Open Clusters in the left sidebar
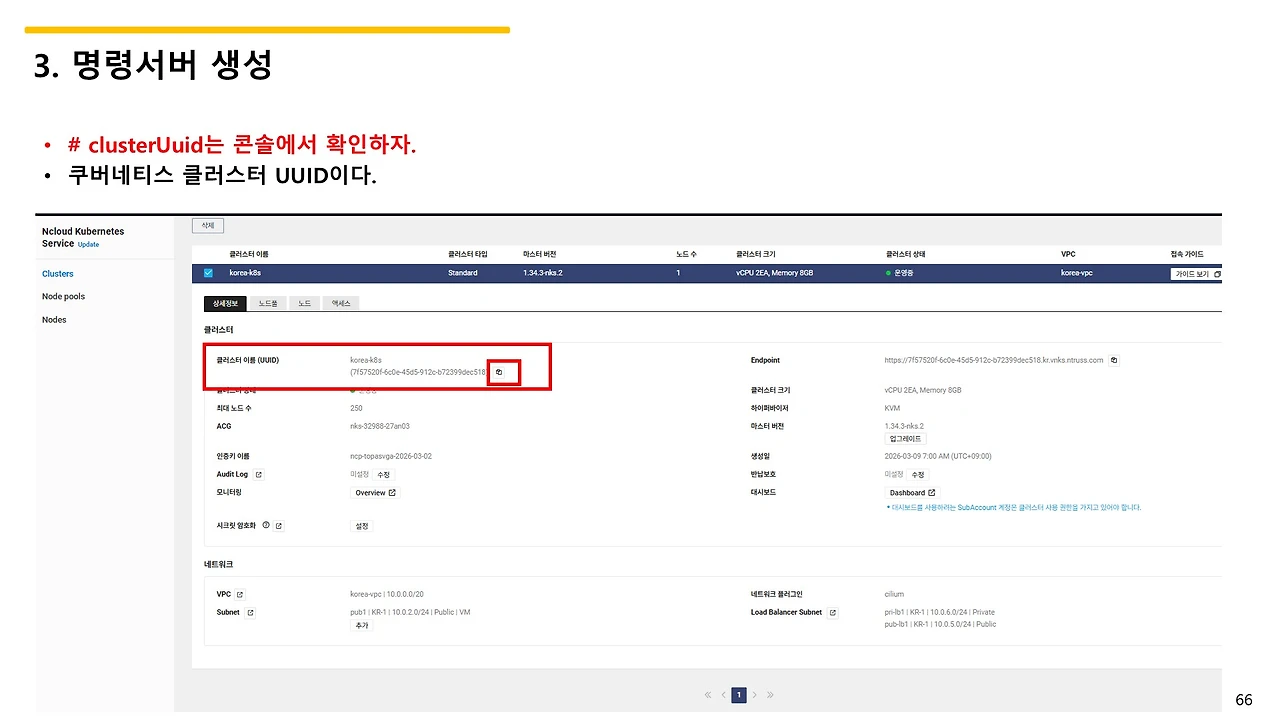The image size is (1280, 720). tap(58, 274)
